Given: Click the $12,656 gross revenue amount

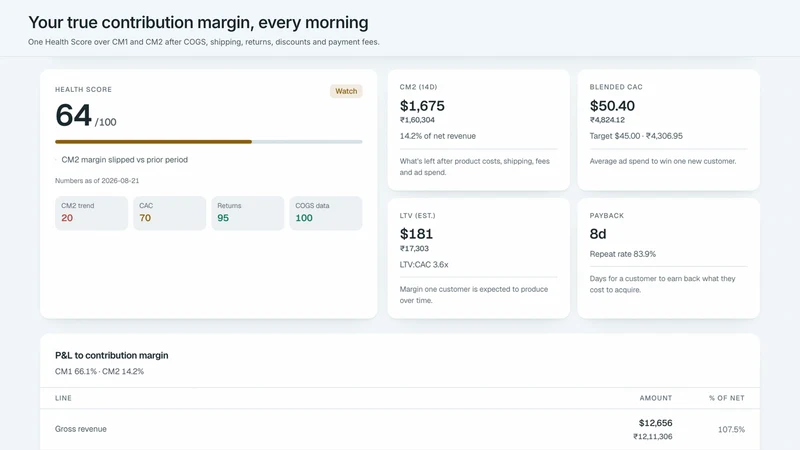Looking at the screenshot, I should (656, 423).
